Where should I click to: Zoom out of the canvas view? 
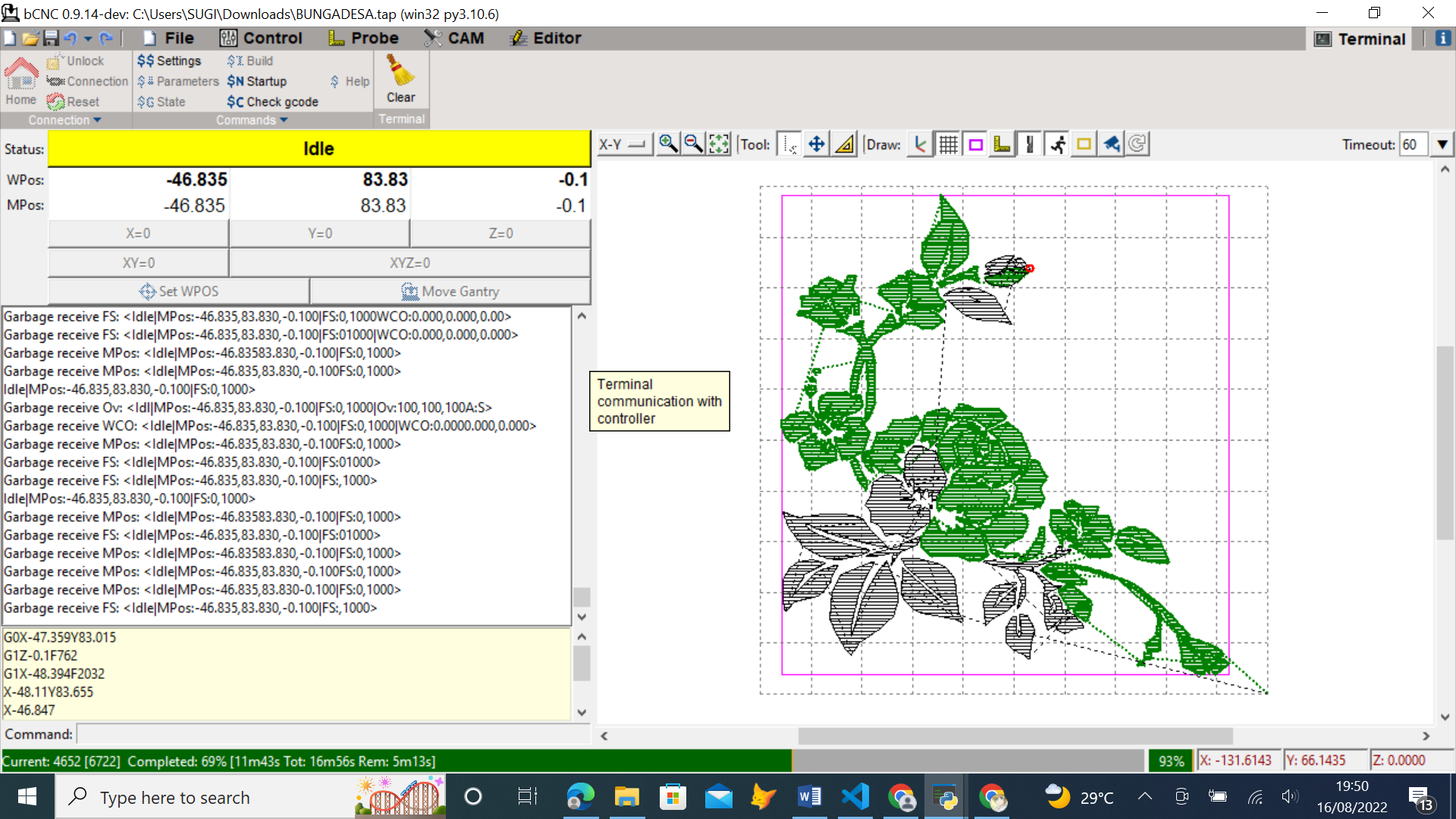693,144
